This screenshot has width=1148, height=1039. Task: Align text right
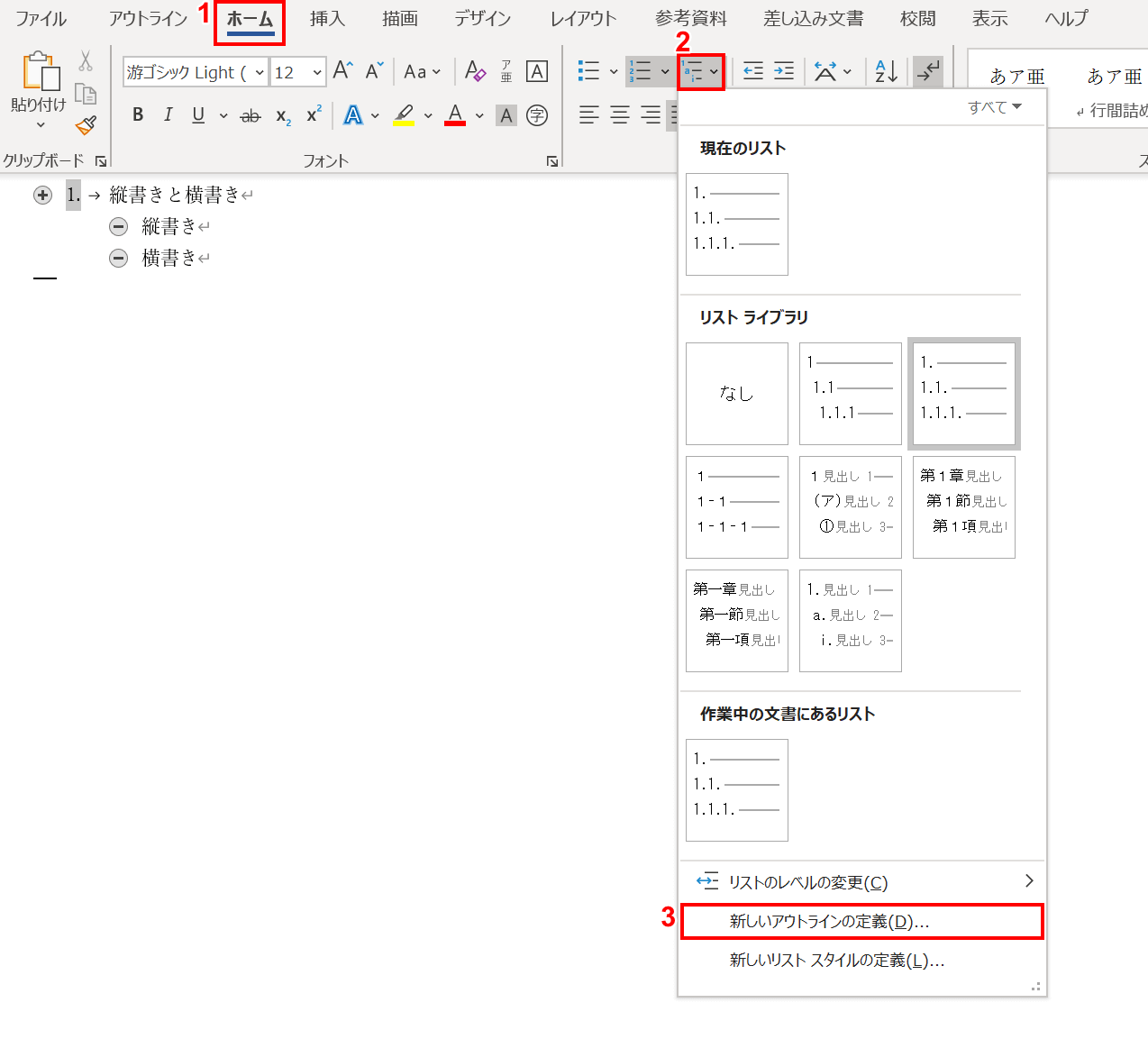pos(650,114)
